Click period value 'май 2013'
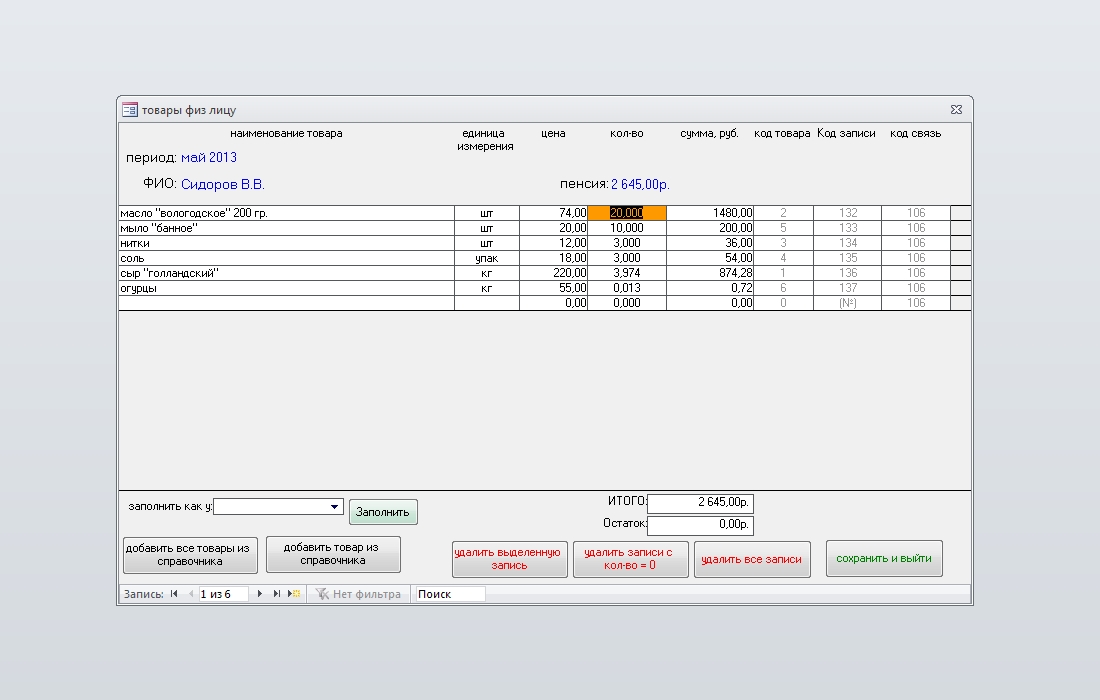This screenshot has height=700, width=1100. 209,158
